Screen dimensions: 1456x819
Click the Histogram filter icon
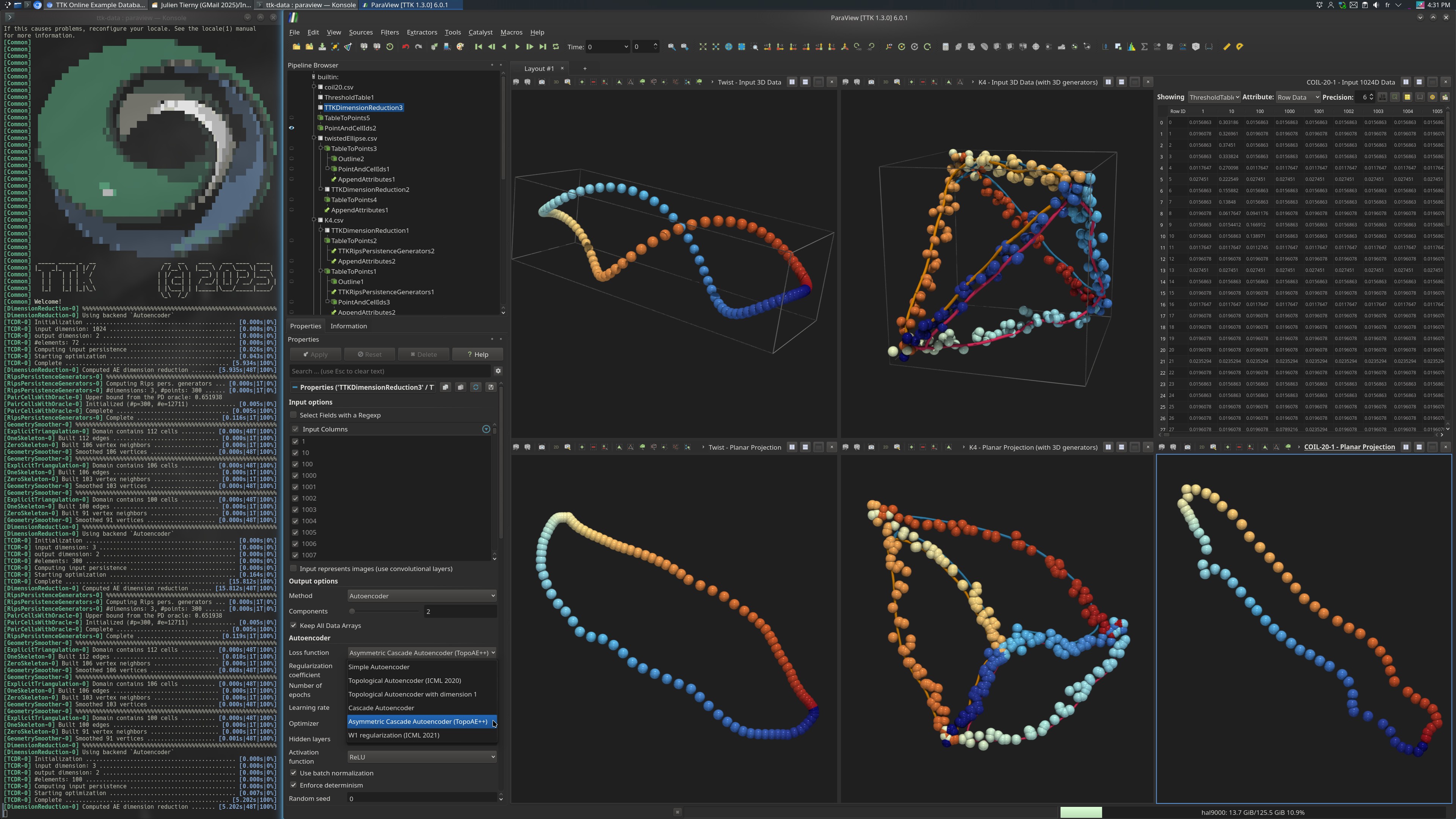pyautogui.click(x=1131, y=47)
